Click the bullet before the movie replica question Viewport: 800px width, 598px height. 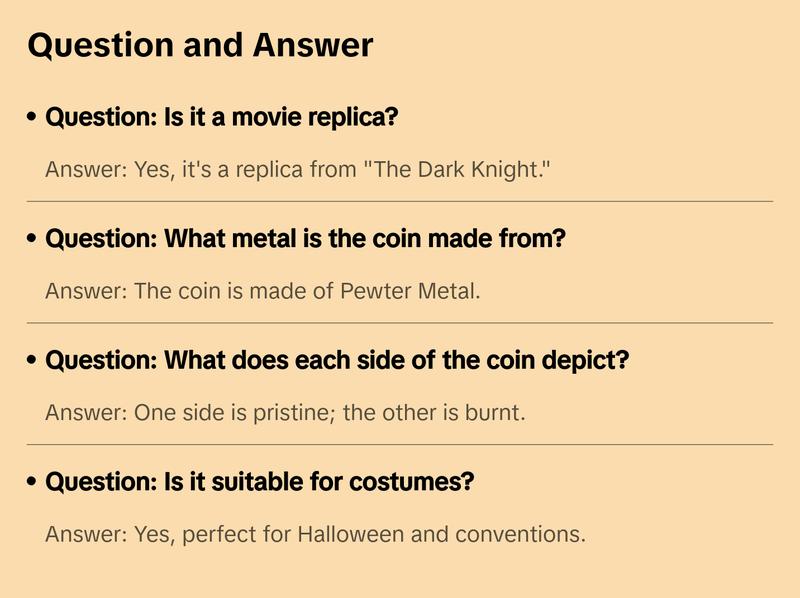tap(32, 118)
